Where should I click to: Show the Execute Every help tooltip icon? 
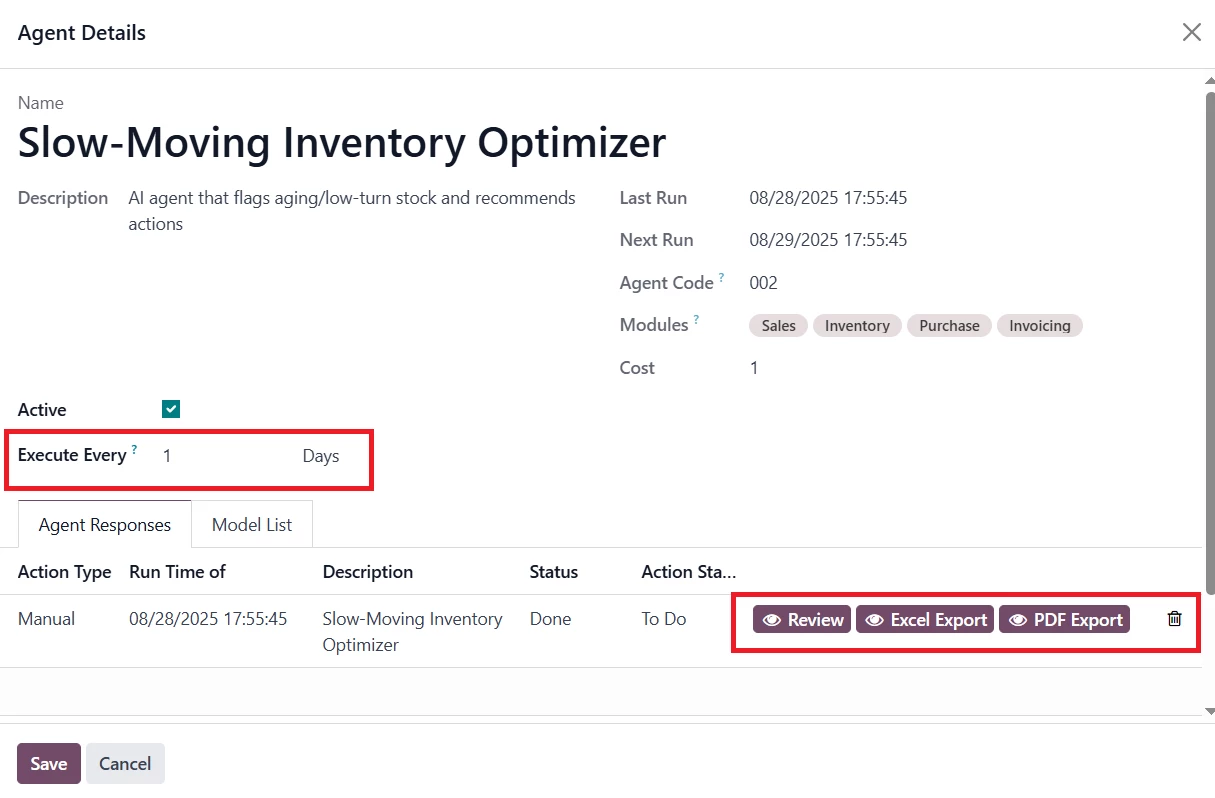pyautogui.click(x=135, y=450)
